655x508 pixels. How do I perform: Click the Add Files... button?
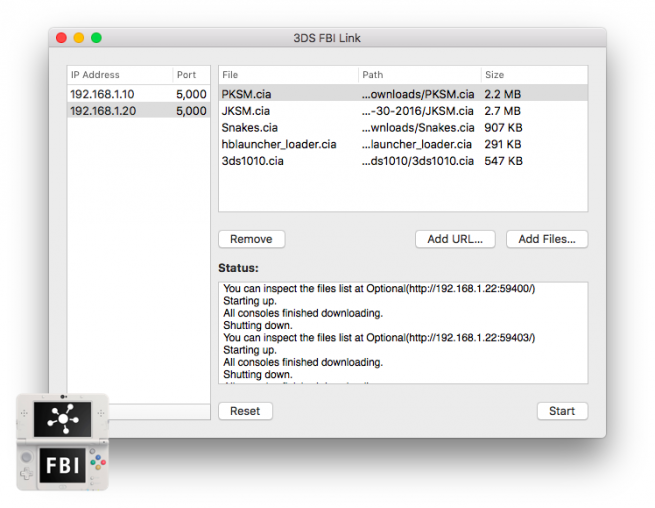[x=546, y=239]
